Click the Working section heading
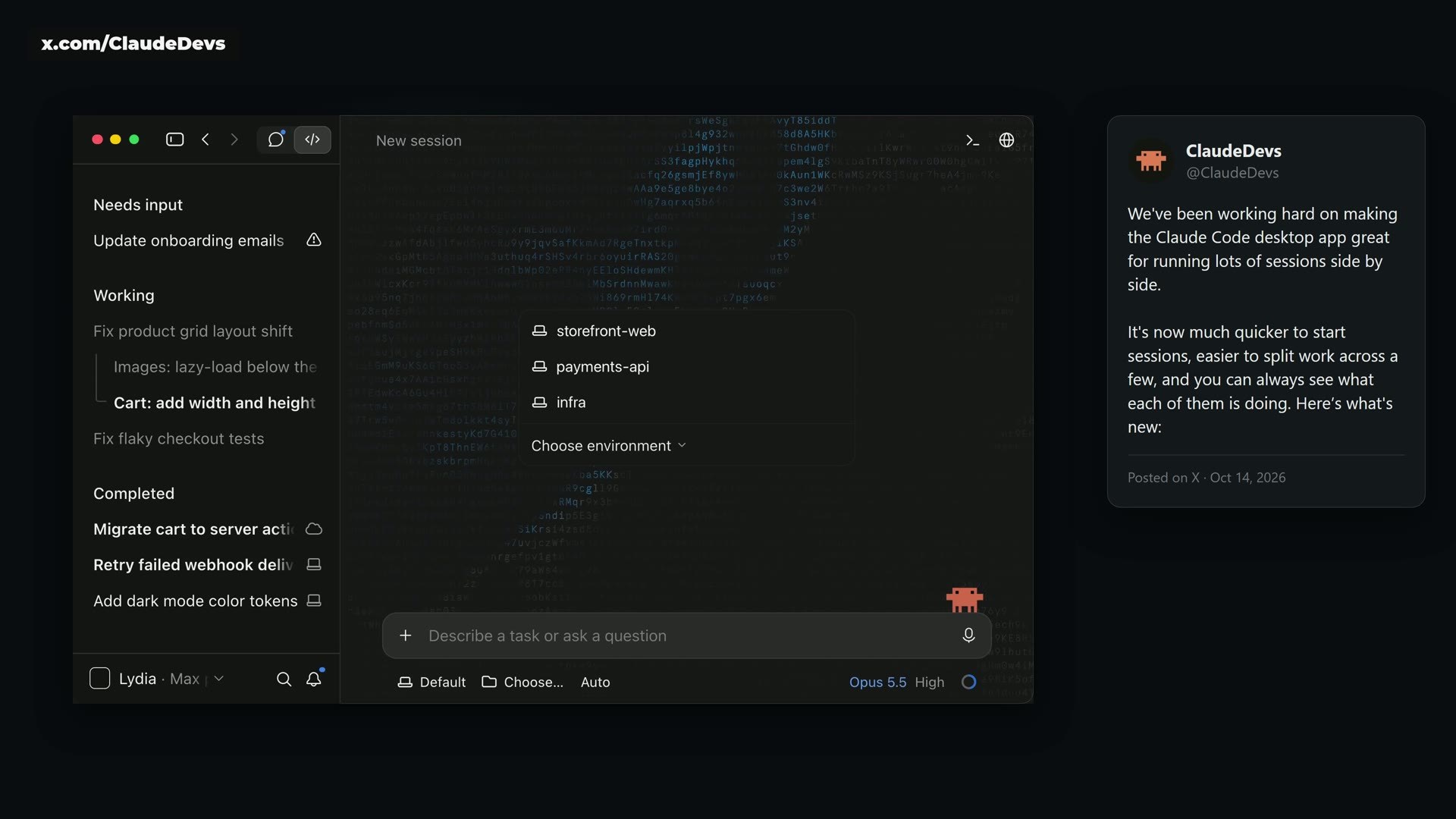The width and height of the screenshot is (1456, 819). pyautogui.click(x=124, y=296)
